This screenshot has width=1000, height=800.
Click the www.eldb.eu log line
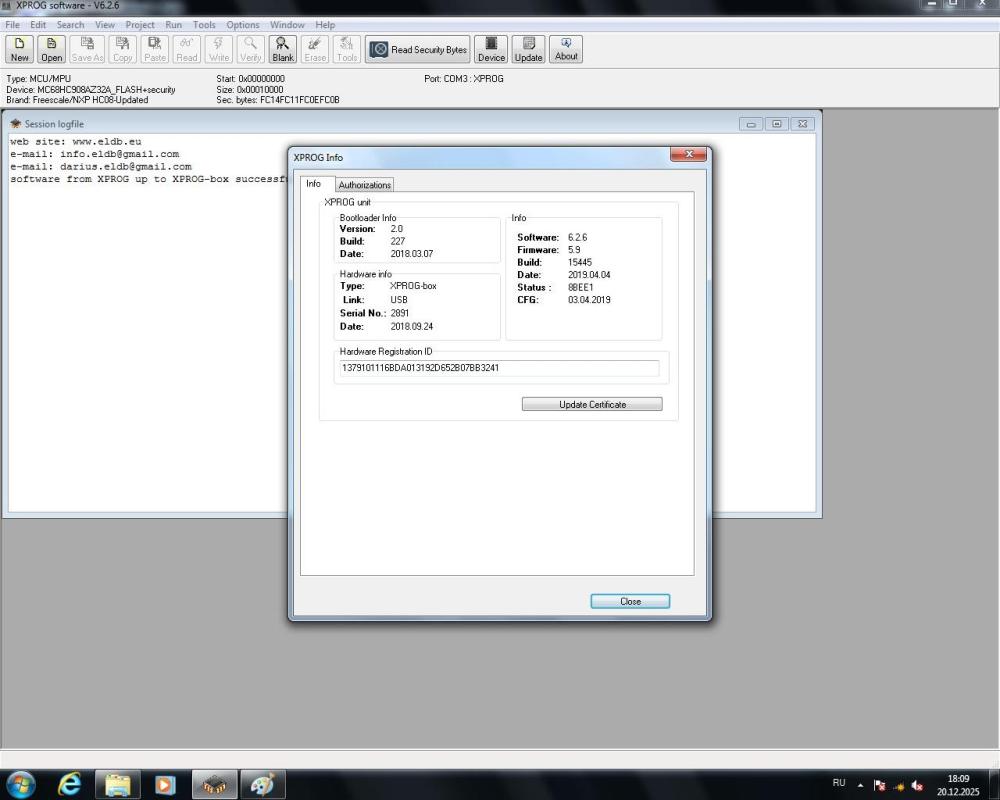[x=76, y=142]
